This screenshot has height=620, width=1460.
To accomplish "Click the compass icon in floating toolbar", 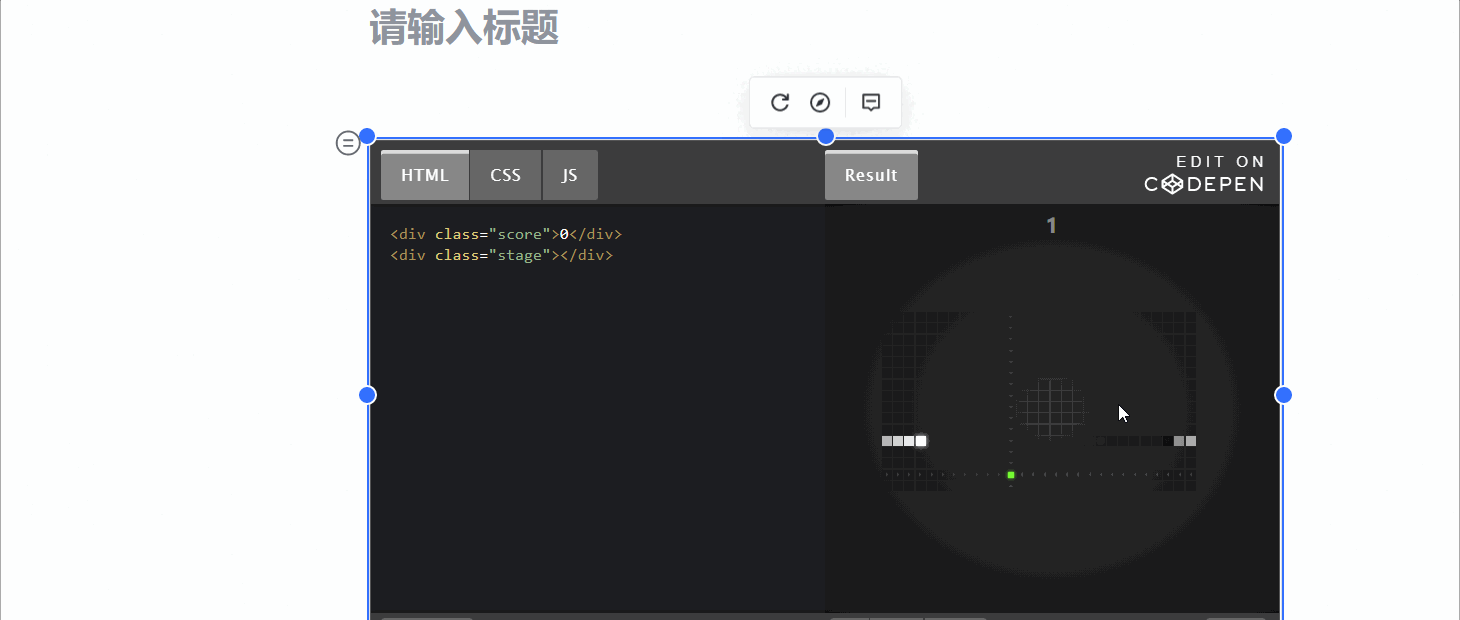I will [x=820, y=102].
